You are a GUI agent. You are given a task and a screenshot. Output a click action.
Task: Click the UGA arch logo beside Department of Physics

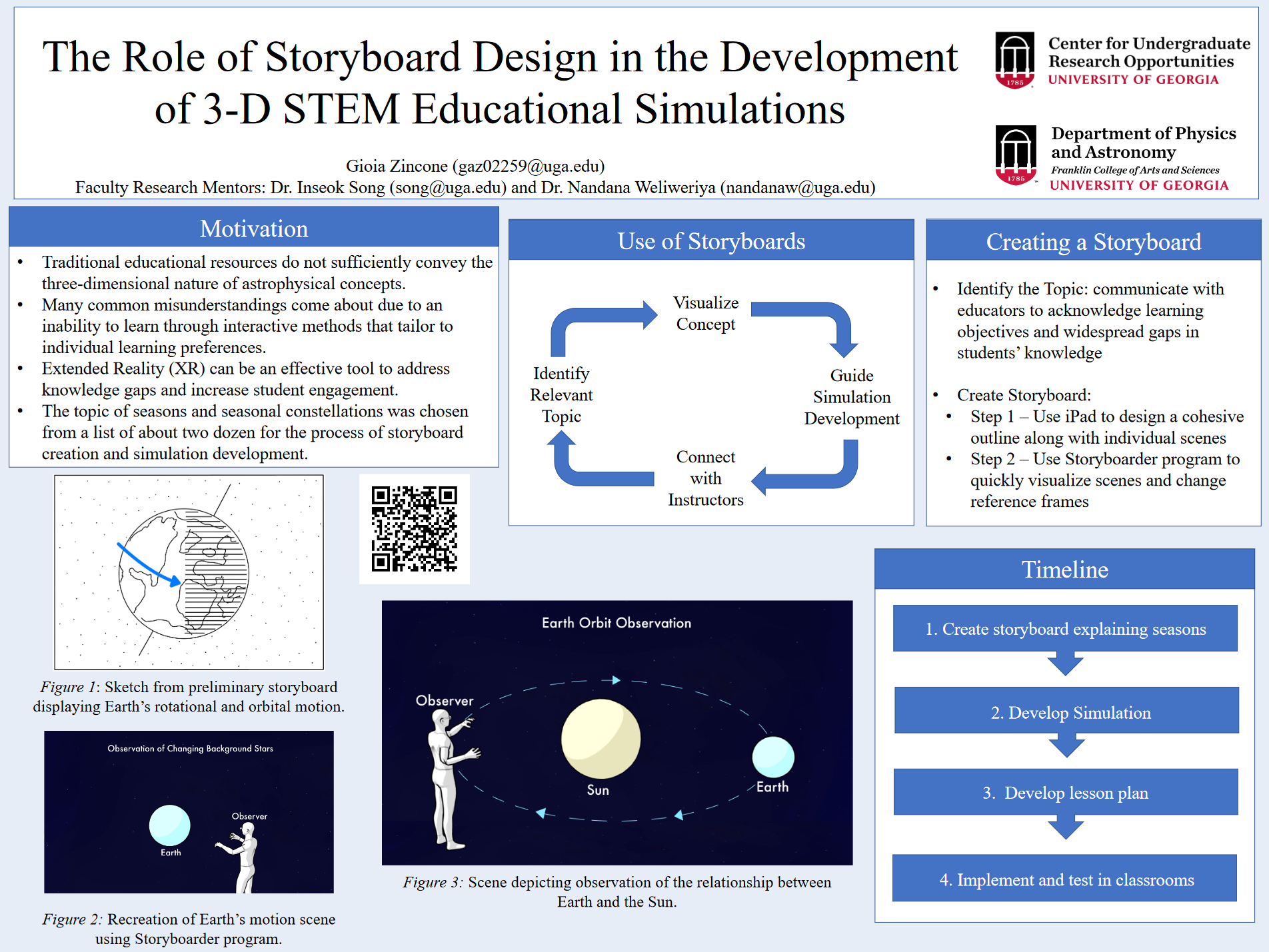click(1015, 155)
